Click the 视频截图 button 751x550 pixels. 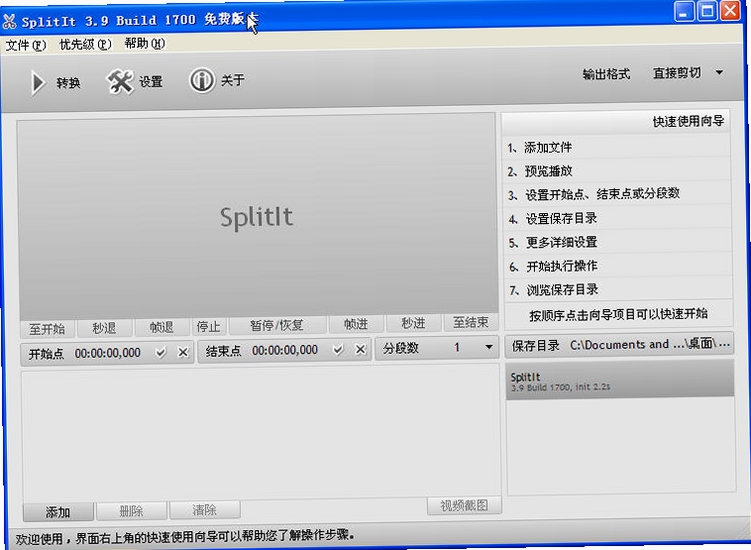click(x=464, y=505)
